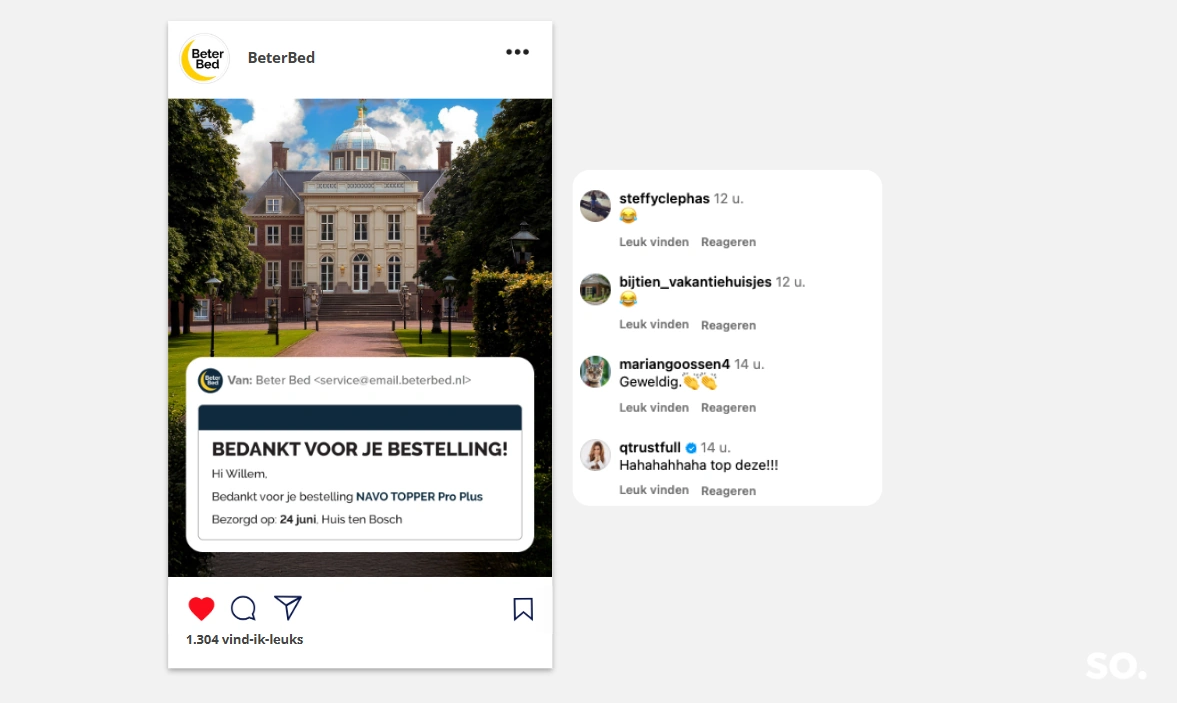Viewport: 1177px width, 703px height.
Task: Open the three-dot post options menu
Action: pos(517,52)
